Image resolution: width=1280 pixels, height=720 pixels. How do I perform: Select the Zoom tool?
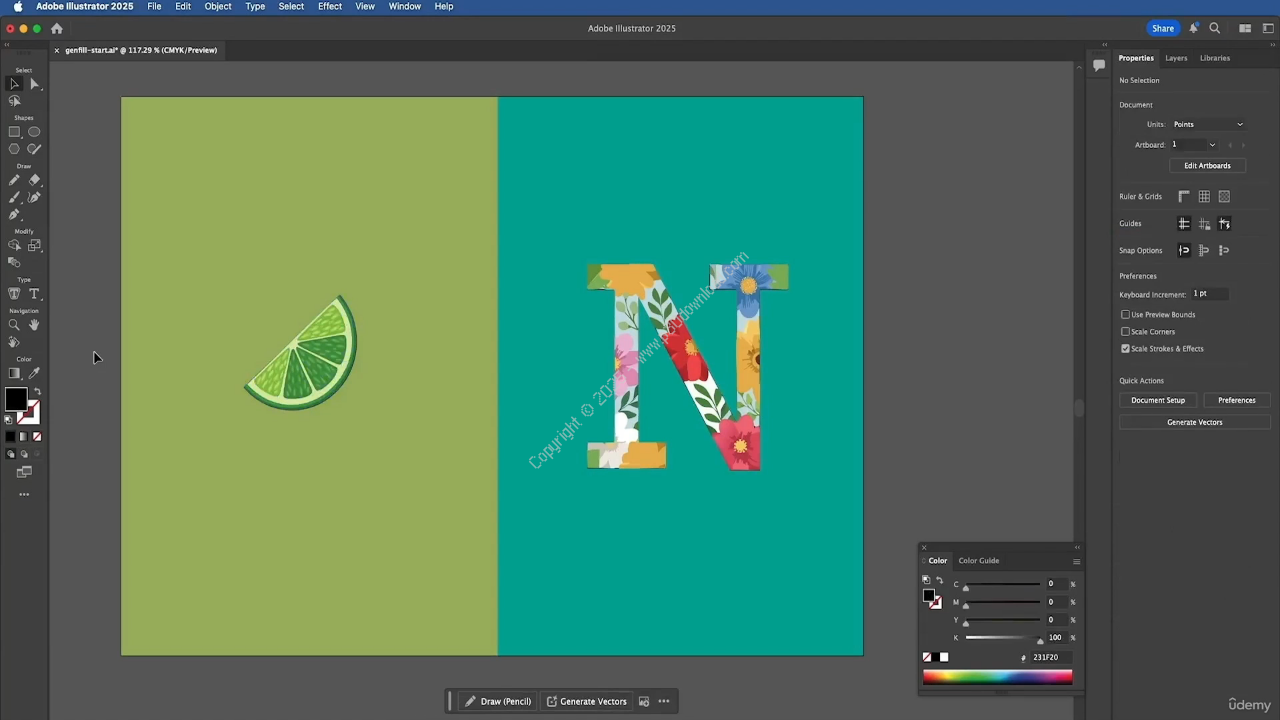pos(14,325)
